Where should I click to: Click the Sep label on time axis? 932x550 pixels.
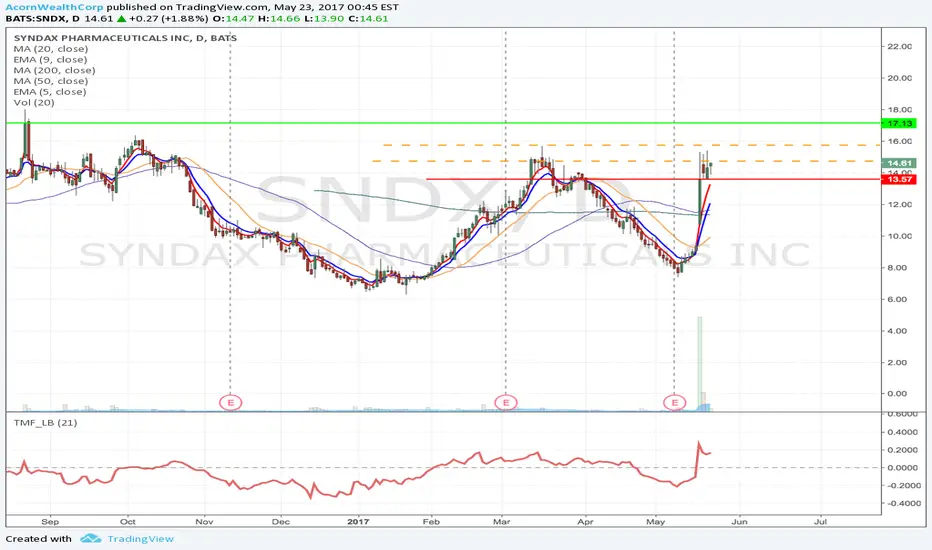[x=50, y=521]
